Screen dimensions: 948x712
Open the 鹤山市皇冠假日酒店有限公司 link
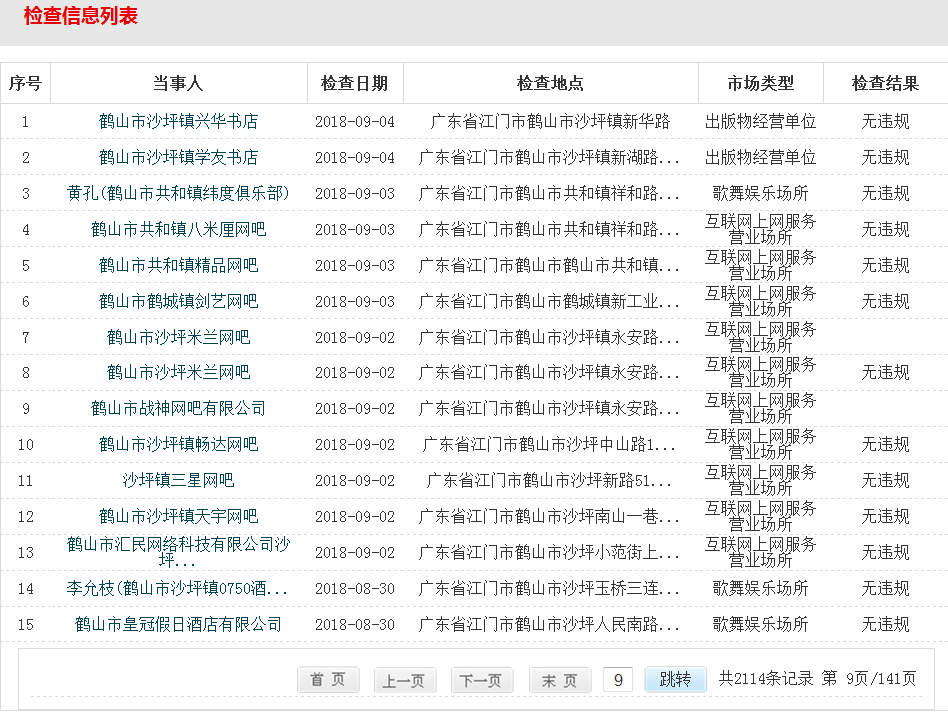[178, 624]
